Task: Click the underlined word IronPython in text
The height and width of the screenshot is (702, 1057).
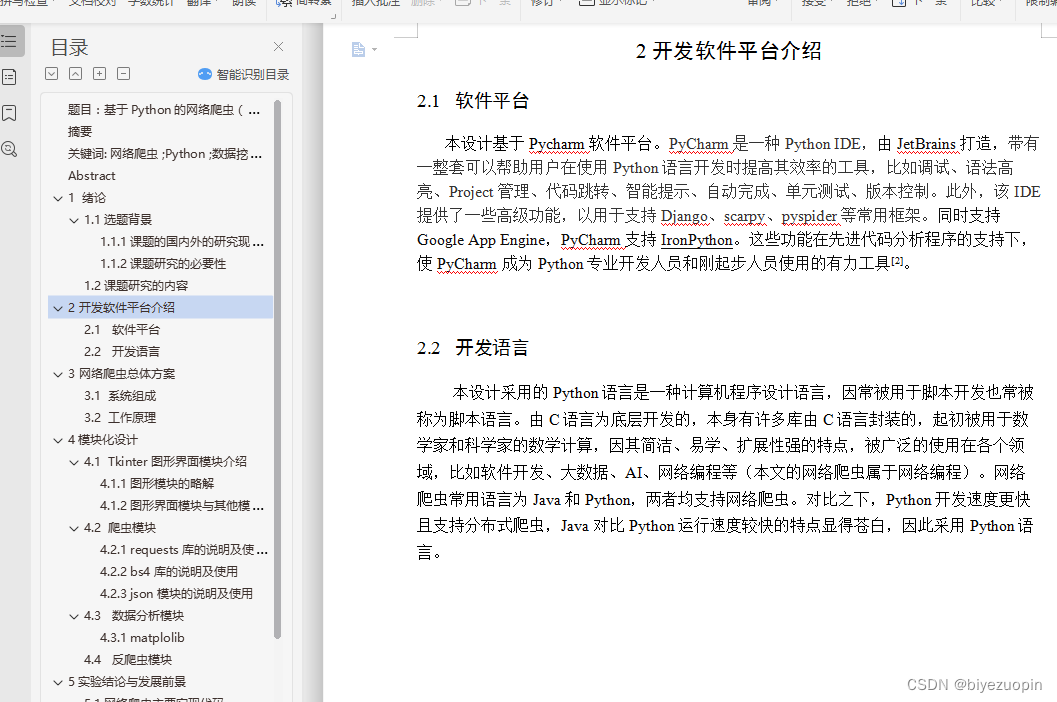Action: pos(696,240)
